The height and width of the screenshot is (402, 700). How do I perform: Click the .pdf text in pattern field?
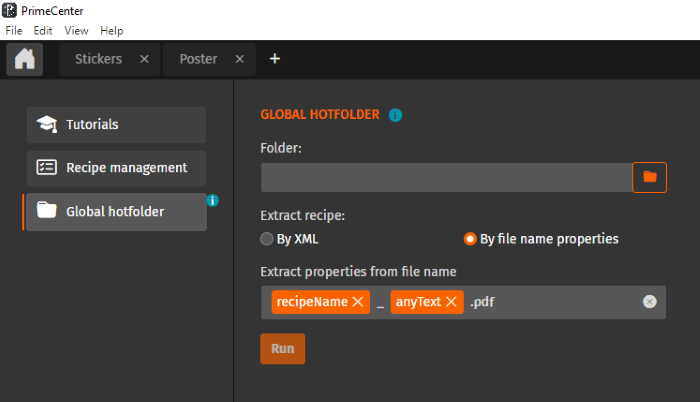click(x=482, y=302)
